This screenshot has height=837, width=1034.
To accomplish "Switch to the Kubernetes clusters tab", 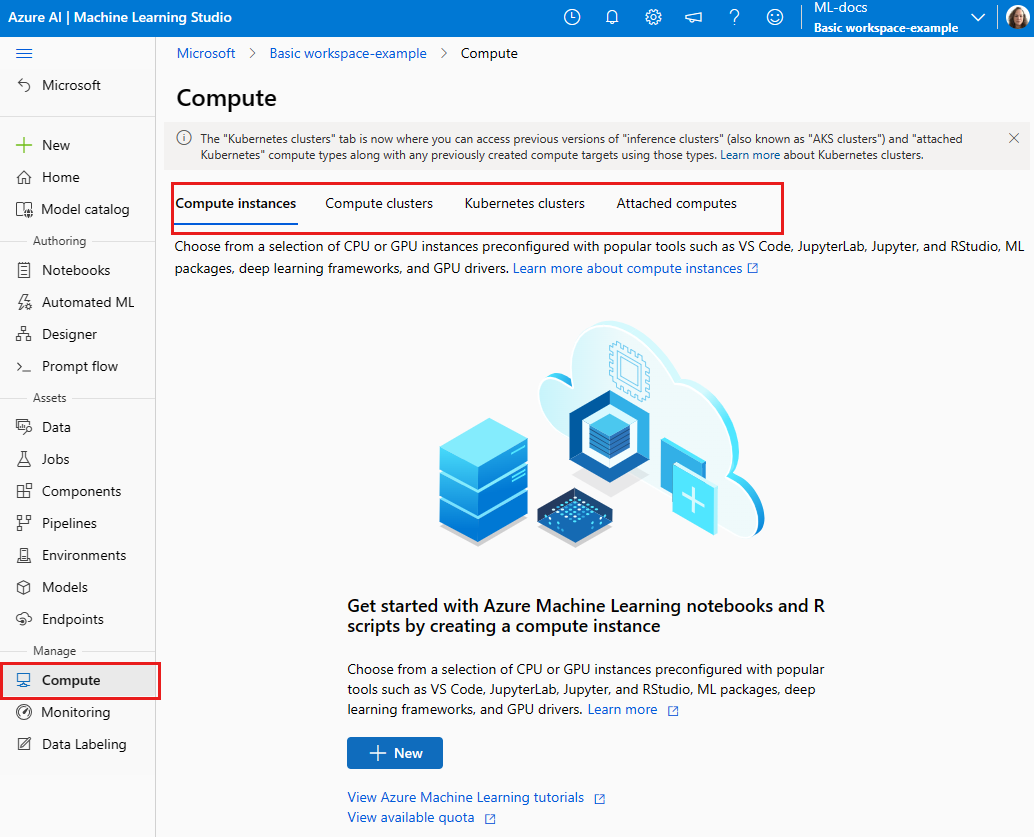I will click(525, 204).
